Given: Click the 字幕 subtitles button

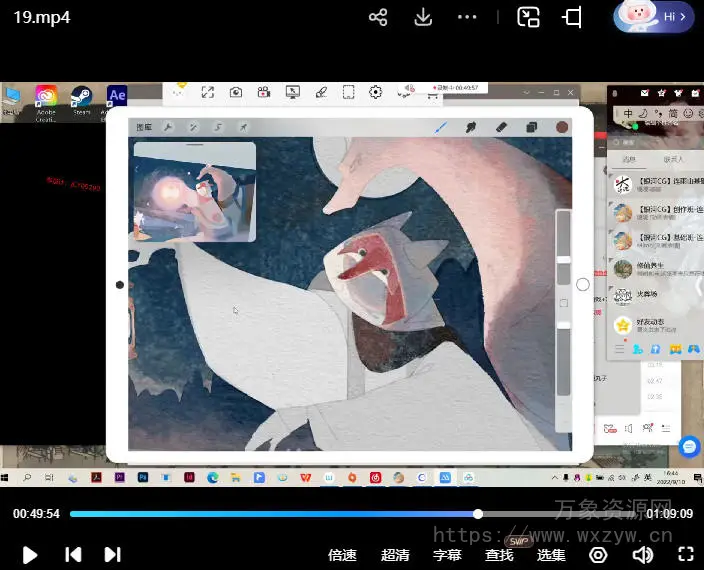Looking at the screenshot, I should (447, 555).
